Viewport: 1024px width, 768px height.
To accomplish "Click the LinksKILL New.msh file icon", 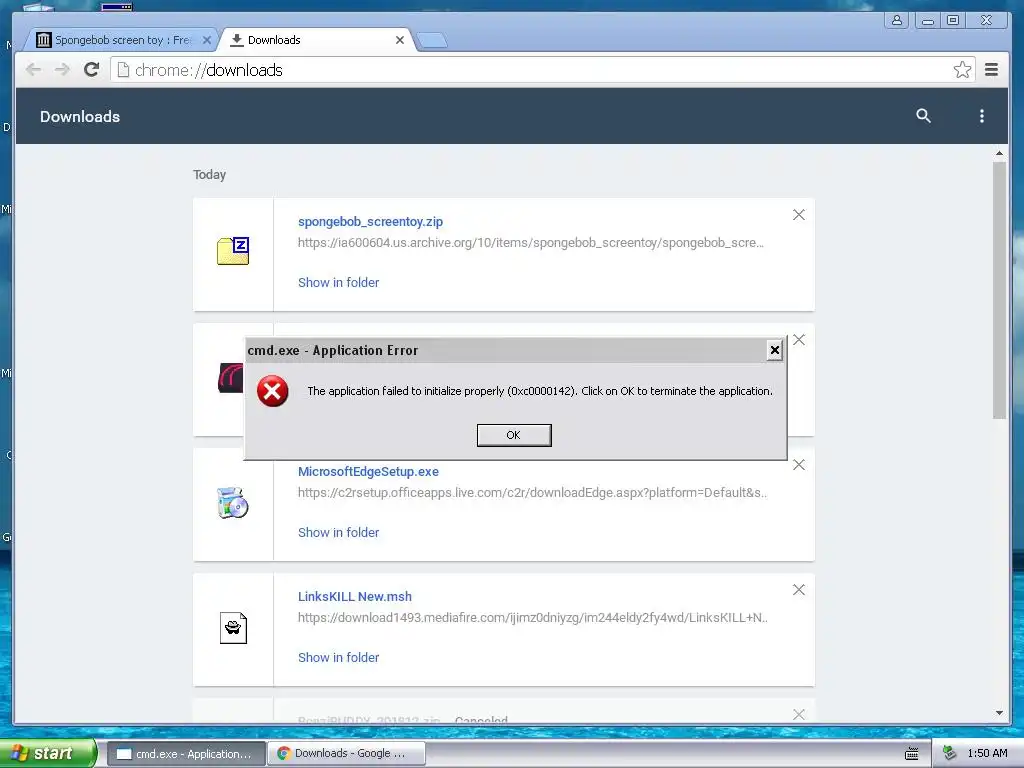I will coord(233,628).
